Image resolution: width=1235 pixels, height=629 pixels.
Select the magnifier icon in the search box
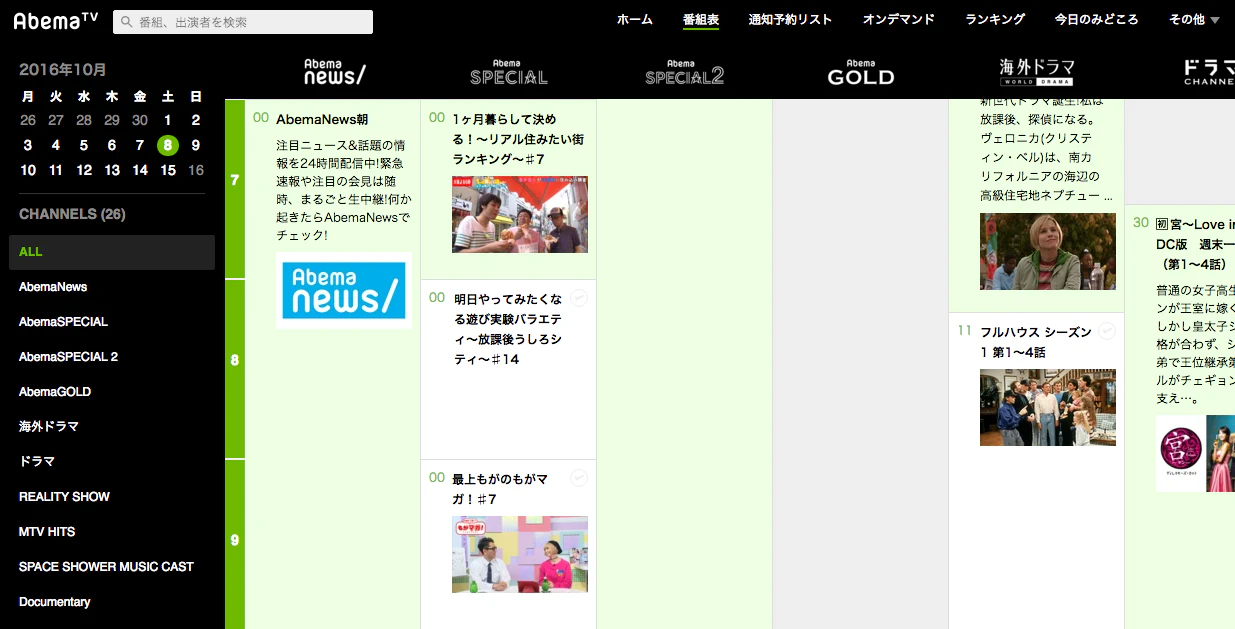(127, 22)
